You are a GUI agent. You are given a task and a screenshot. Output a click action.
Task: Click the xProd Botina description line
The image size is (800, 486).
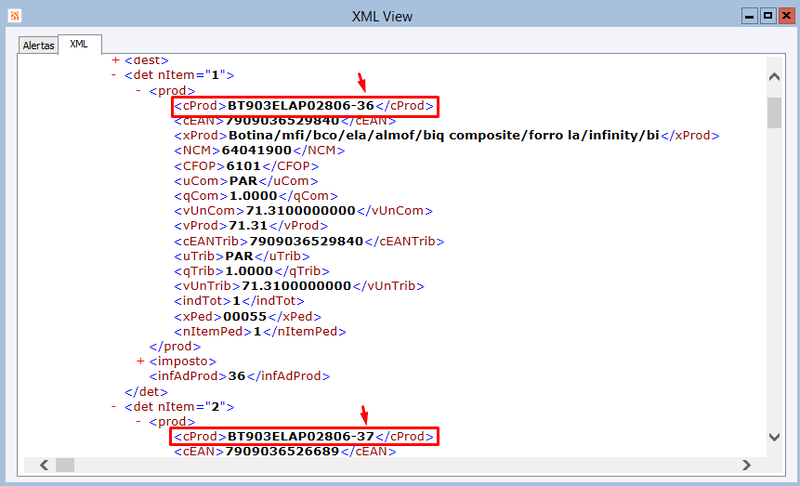click(446, 136)
